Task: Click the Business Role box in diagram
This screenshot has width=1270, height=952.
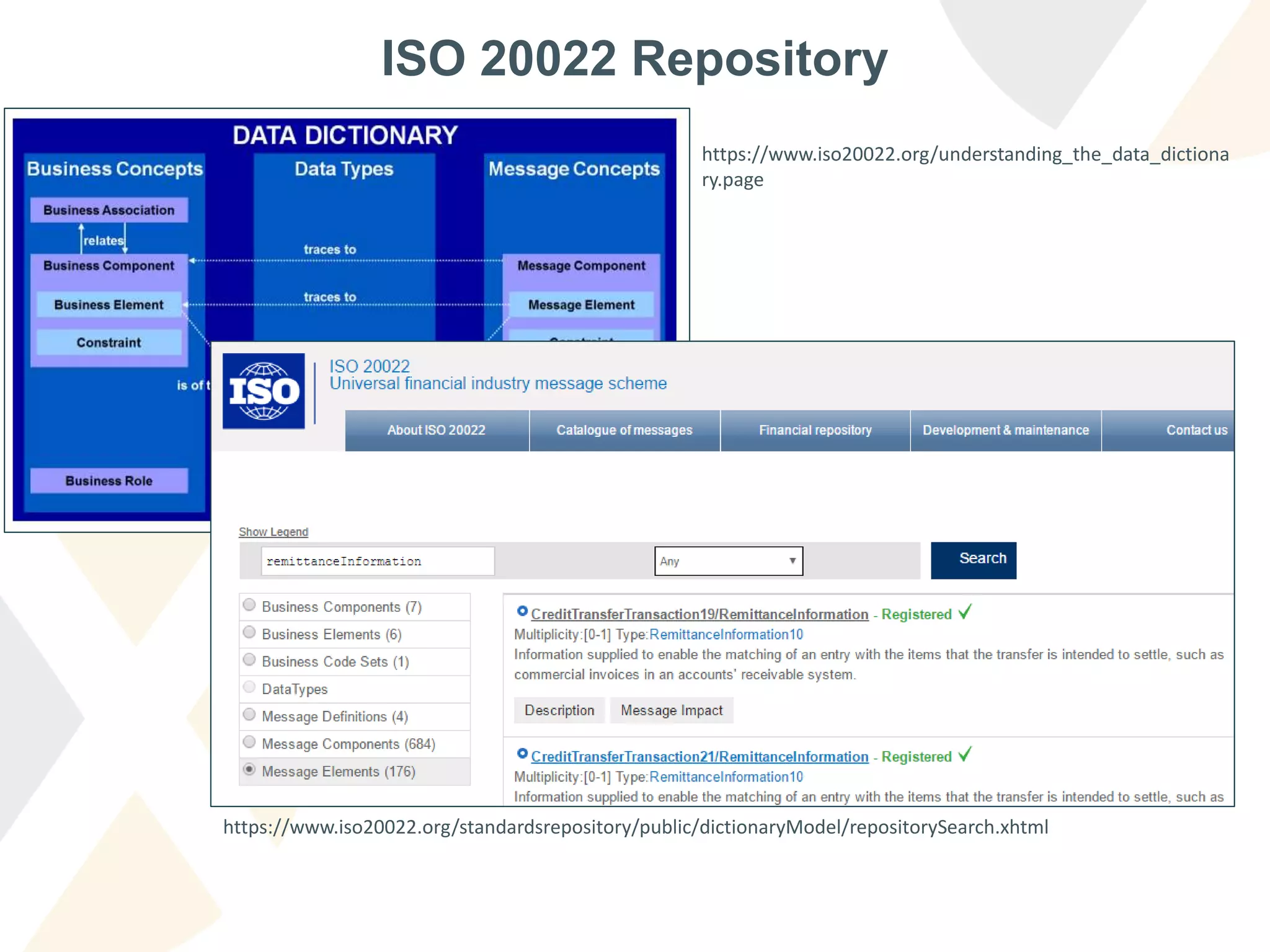Action: tap(109, 481)
